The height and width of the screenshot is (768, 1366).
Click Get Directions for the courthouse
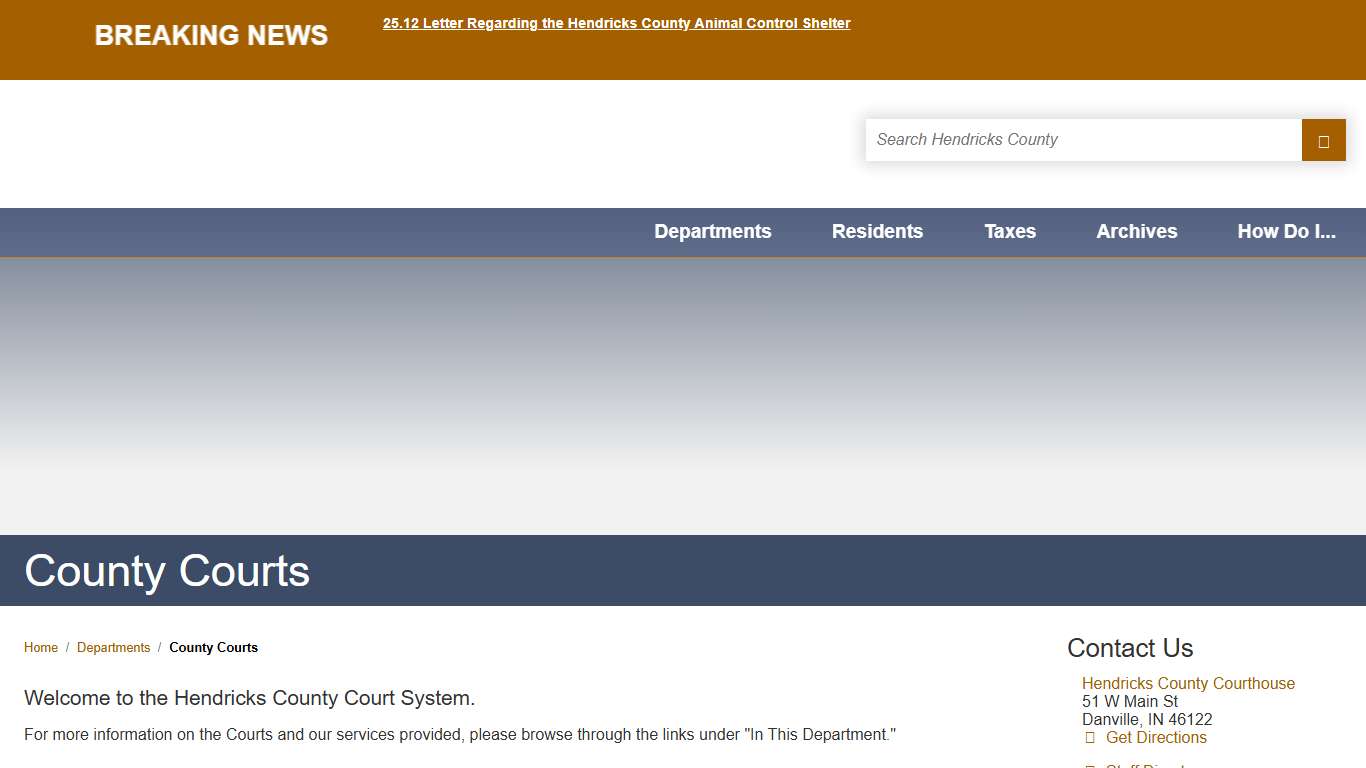coord(1156,737)
